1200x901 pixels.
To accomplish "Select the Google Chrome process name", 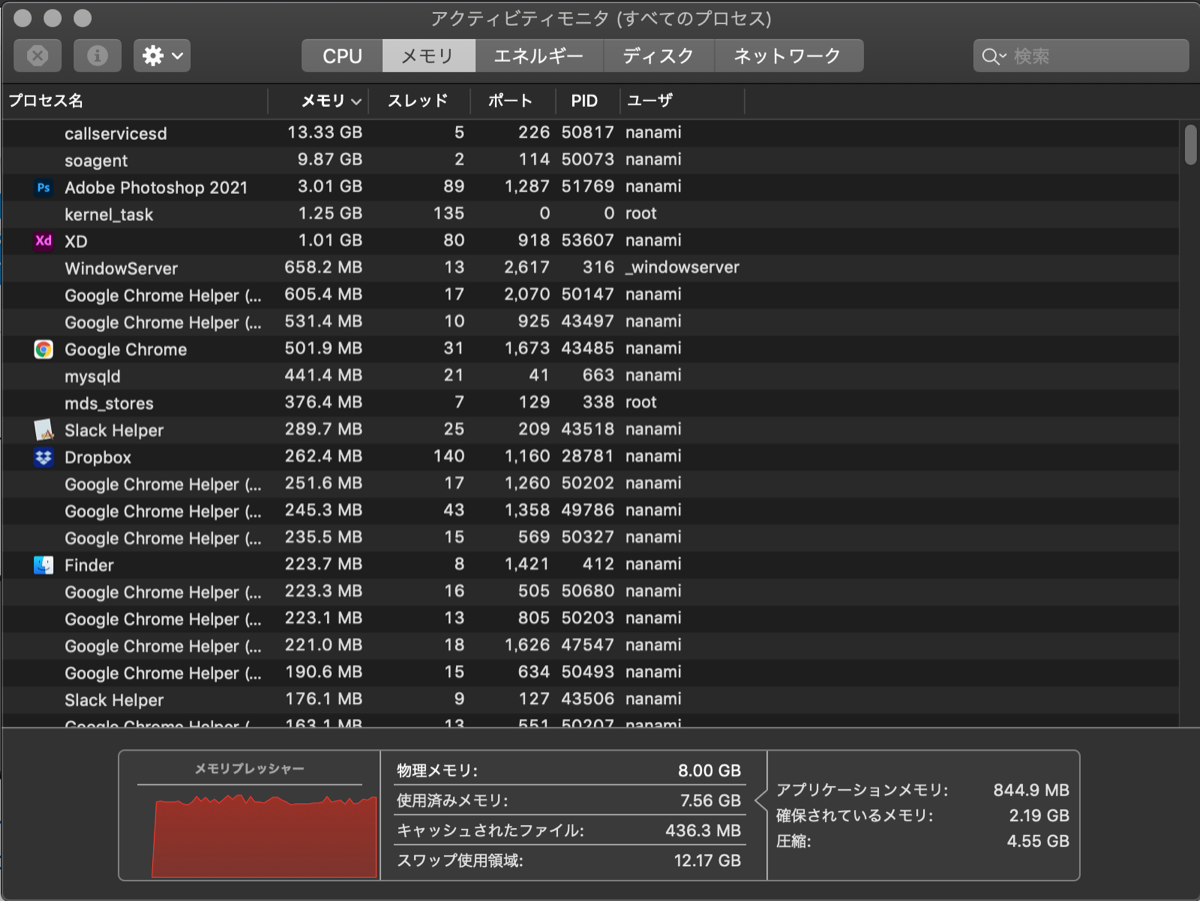I will (126, 349).
